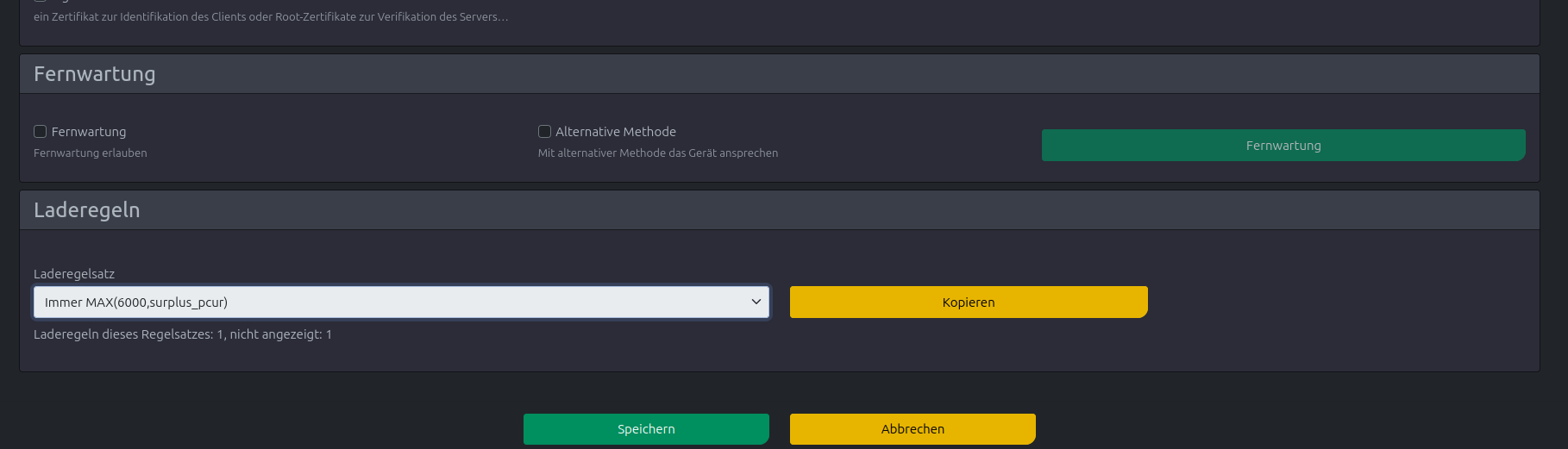Click the 'Mit alternativer Methode das Gerät ansprechen' text
Viewport: 1568px width, 449px height.
click(658, 153)
